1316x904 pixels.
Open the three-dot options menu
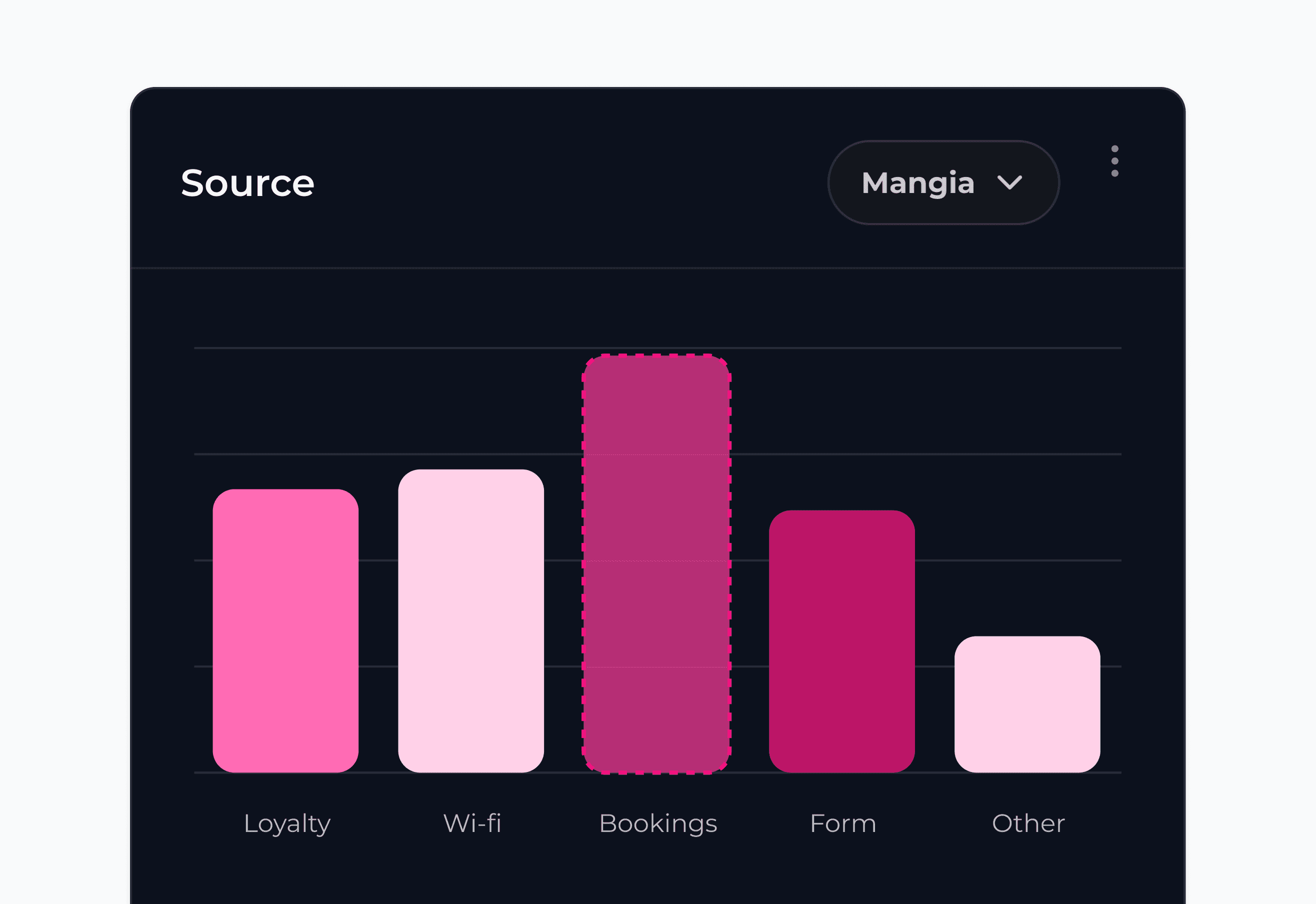(1114, 161)
